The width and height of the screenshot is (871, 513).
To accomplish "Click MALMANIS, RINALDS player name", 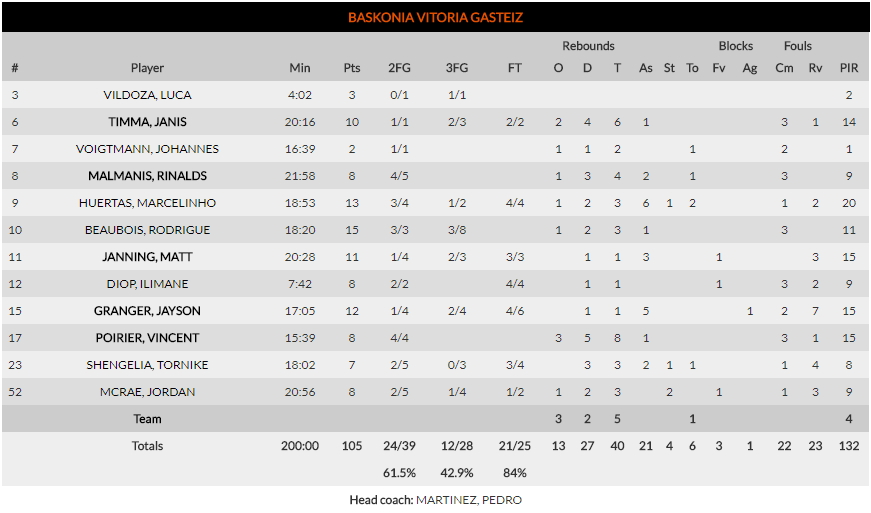I will tap(147, 176).
